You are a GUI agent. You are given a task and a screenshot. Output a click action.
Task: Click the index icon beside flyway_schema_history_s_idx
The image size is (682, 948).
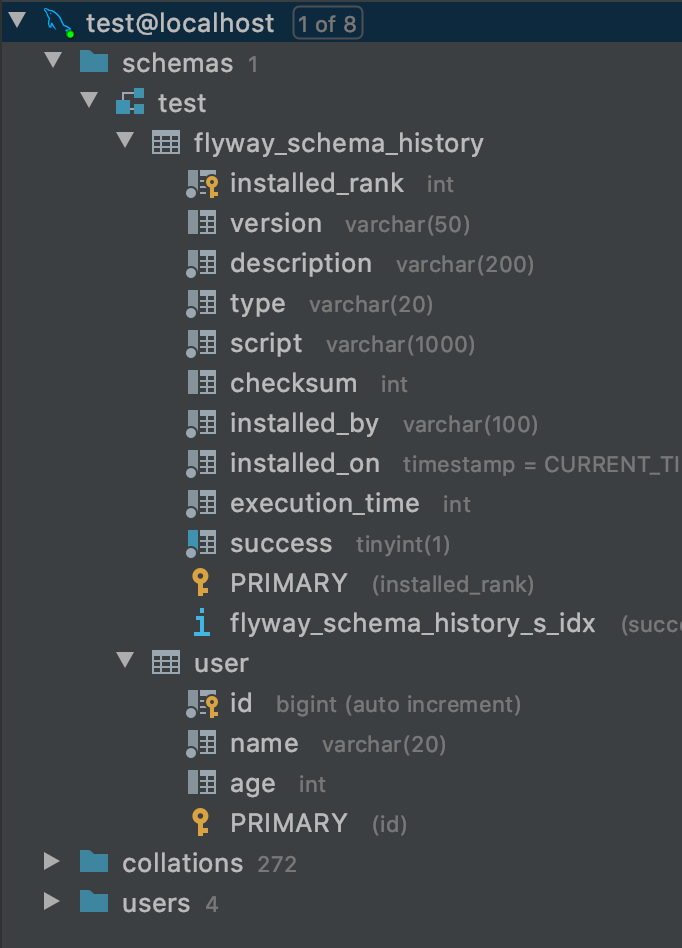(x=205, y=623)
